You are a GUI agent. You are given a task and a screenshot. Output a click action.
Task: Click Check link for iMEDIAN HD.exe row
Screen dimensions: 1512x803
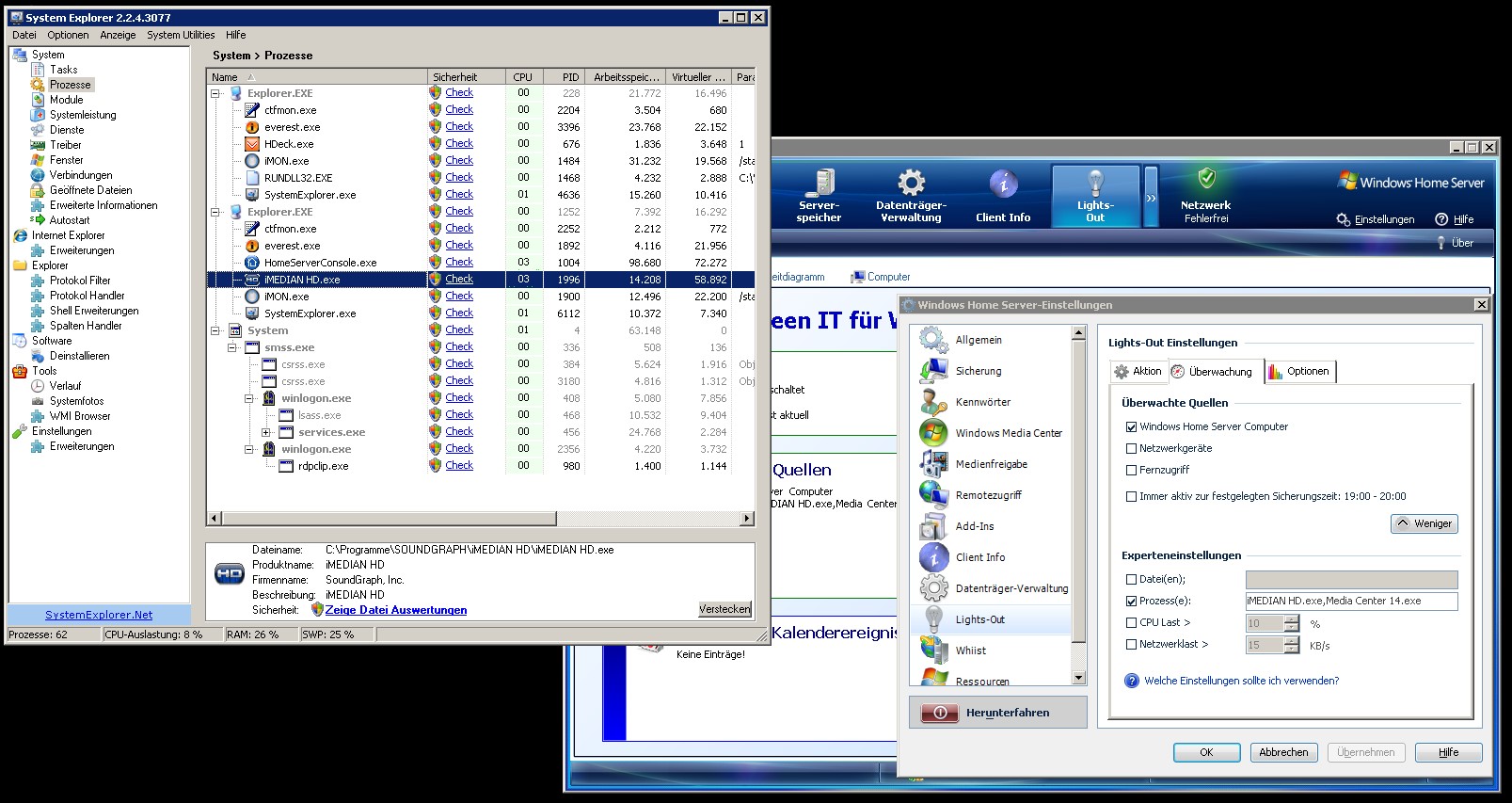[459, 280]
